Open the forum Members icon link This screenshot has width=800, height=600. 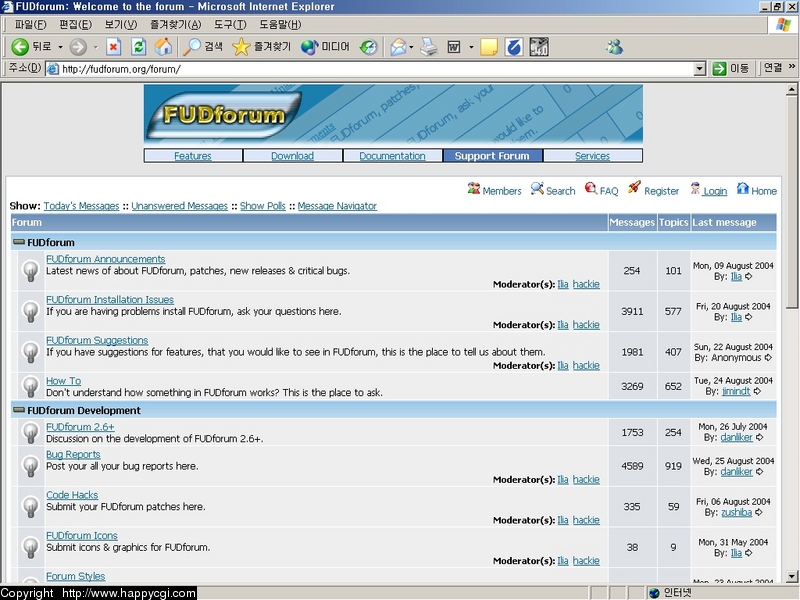[x=494, y=190]
